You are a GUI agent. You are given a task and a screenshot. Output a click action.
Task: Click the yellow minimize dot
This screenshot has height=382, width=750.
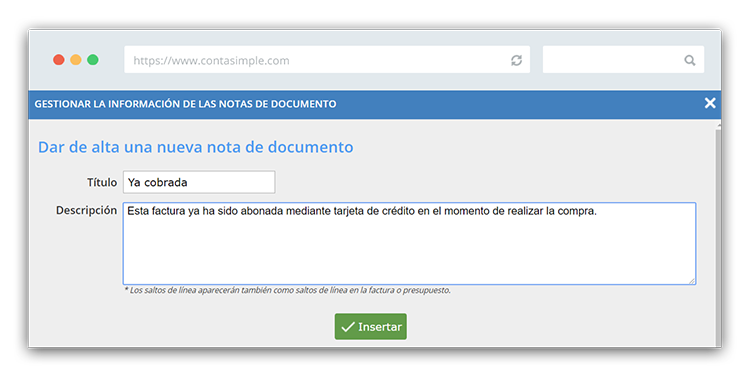pyautogui.click(x=76, y=60)
